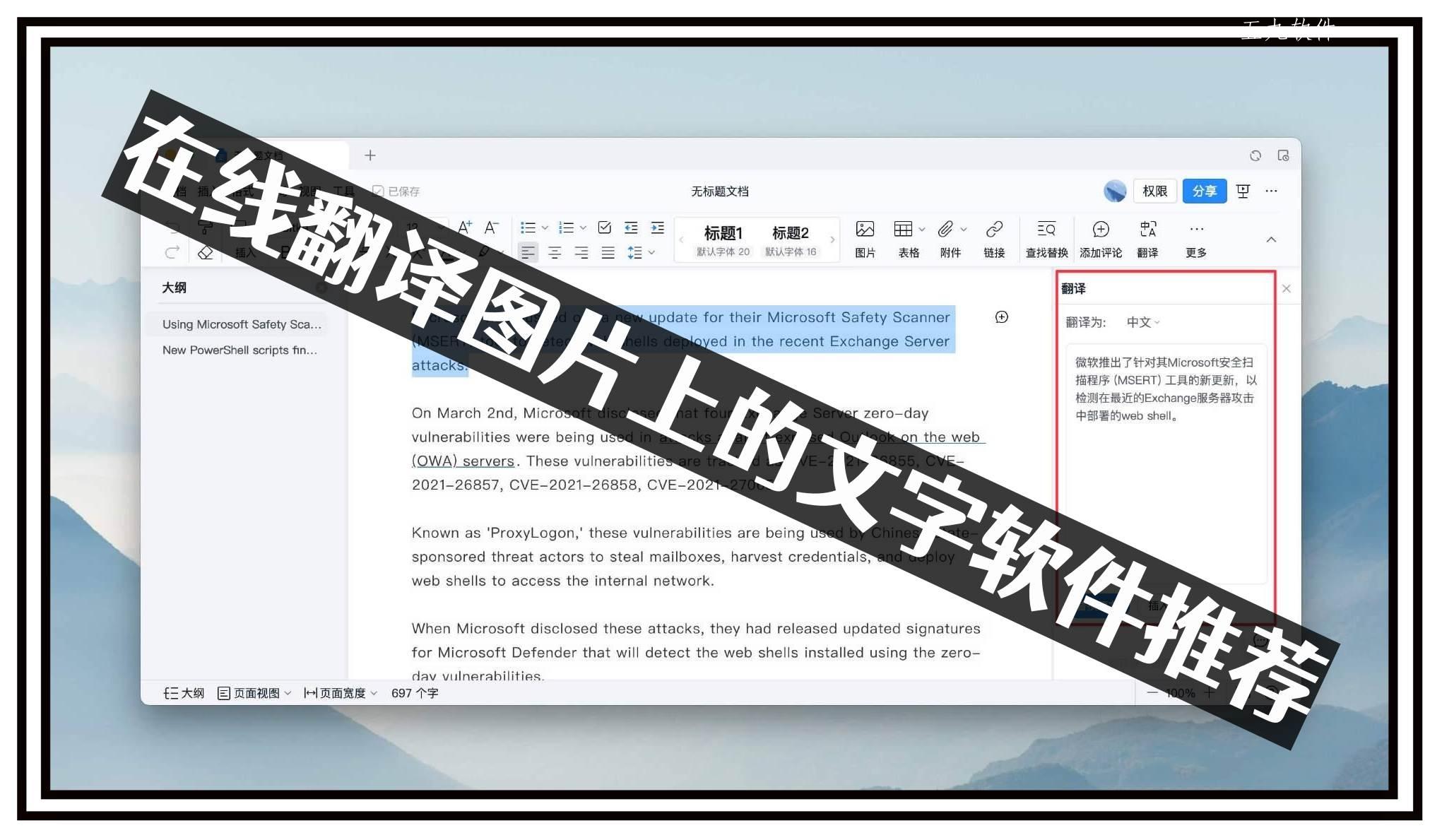This screenshot has width=1442, height=840.
Task: Jump to outline item Using Microsoft Safety Sca...
Action: pyautogui.click(x=241, y=324)
